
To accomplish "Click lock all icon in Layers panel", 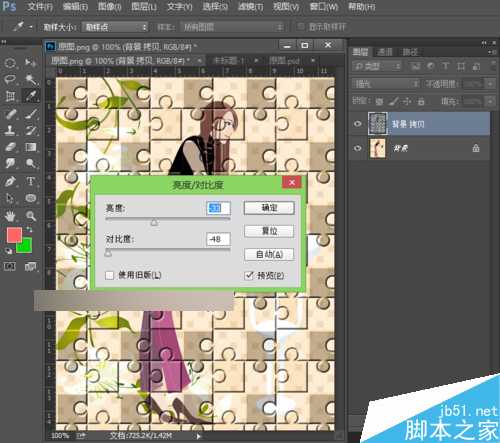I will (x=421, y=101).
